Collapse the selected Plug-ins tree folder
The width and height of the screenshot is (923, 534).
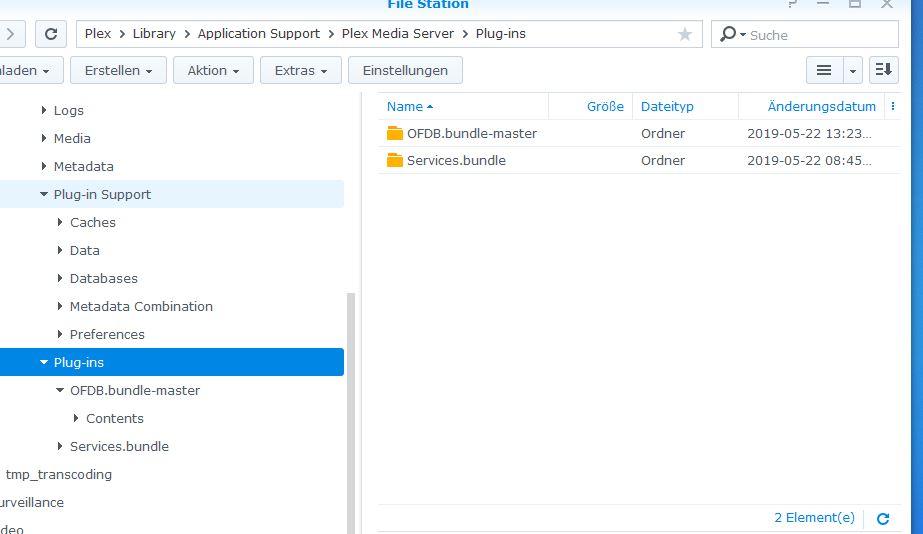(44, 362)
